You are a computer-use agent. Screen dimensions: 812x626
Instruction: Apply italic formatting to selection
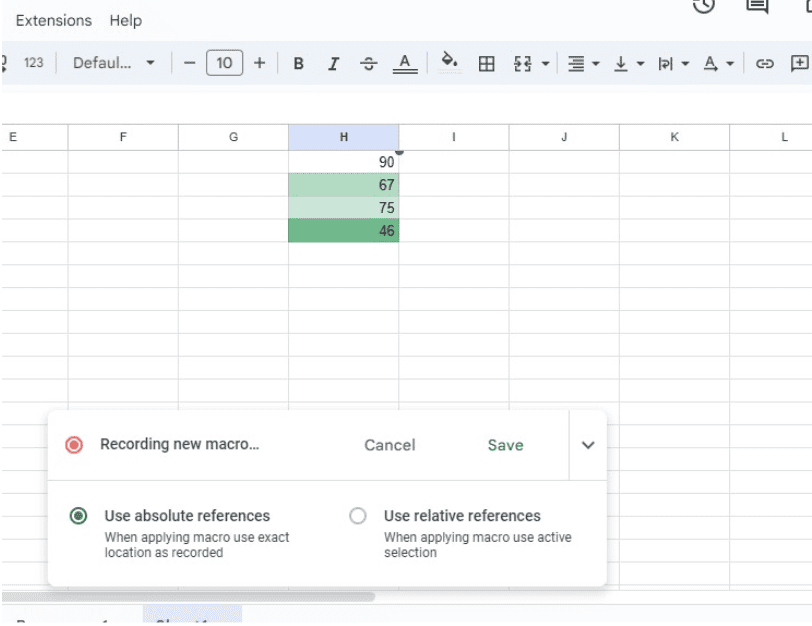pos(333,63)
